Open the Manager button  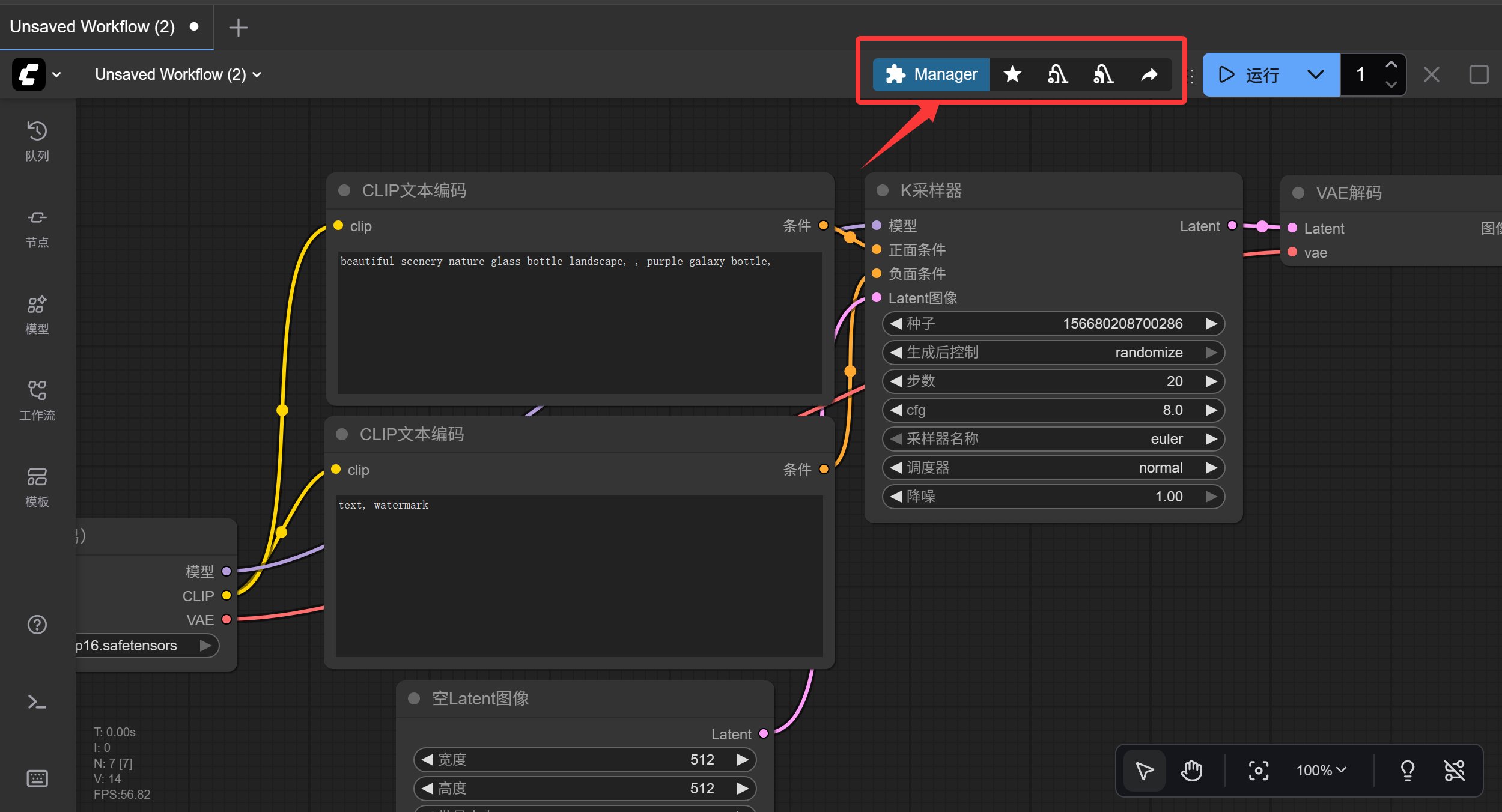(931, 74)
